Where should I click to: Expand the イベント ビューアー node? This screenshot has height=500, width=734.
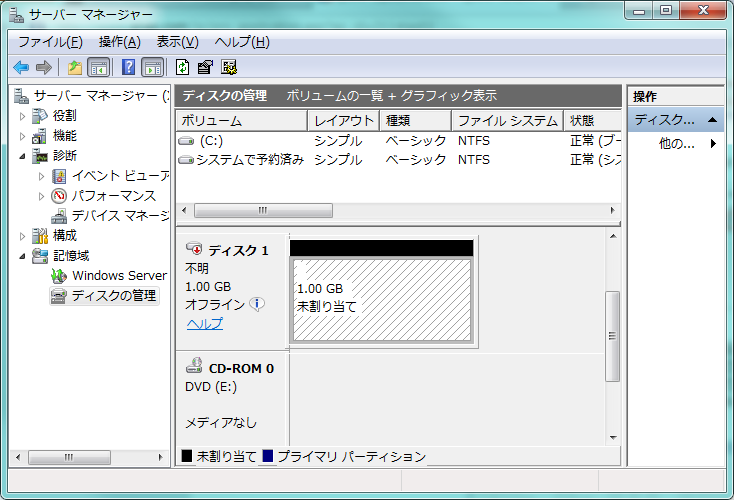click(41, 176)
